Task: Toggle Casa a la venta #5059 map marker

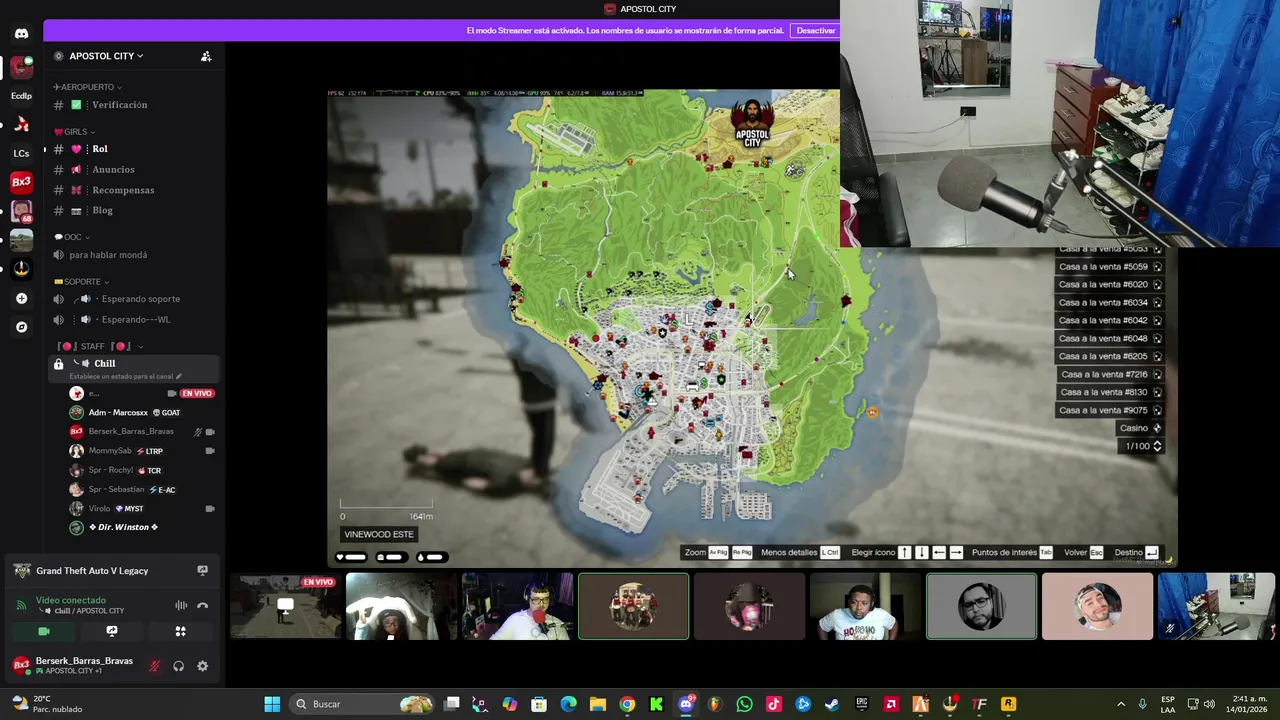Action: point(1110,267)
